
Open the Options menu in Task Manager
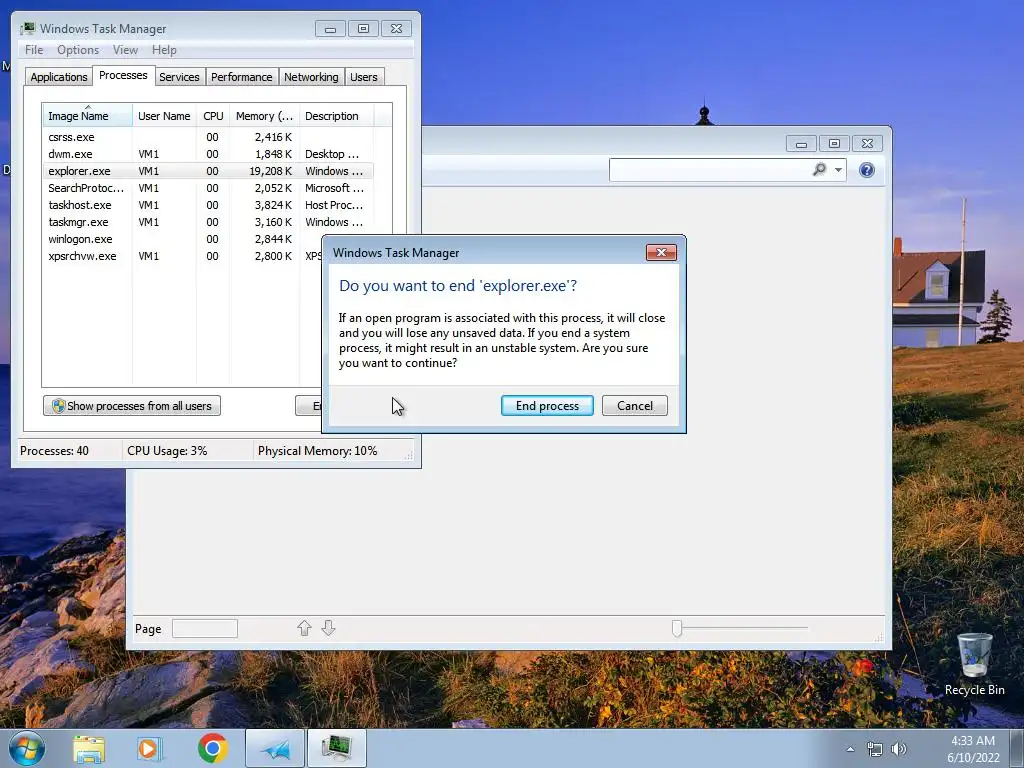click(78, 50)
